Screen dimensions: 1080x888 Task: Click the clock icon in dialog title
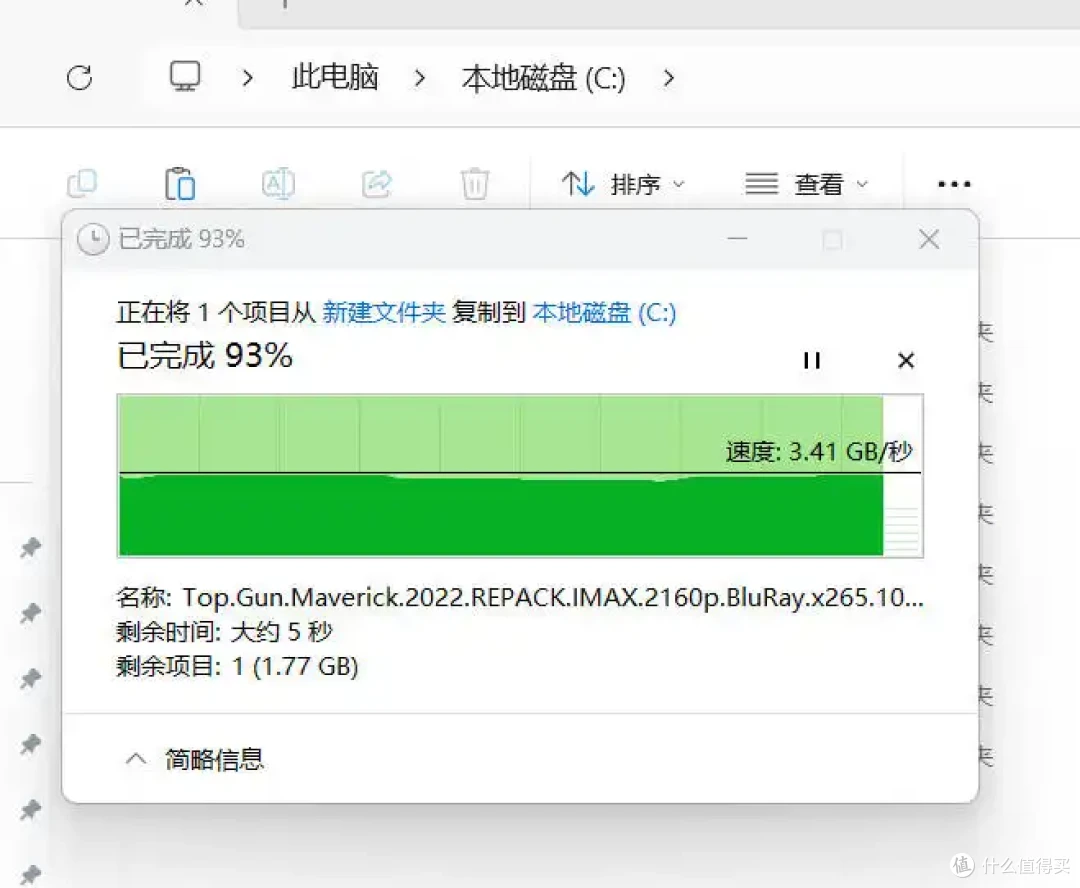pyautogui.click(x=93, y=239)
